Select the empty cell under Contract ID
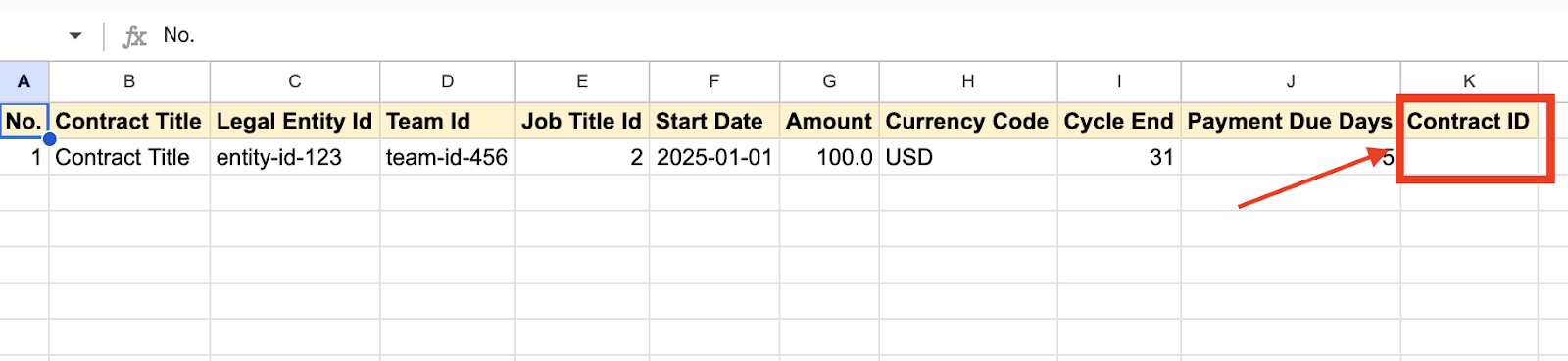The width and height of the screenshot is (1568, 361). click(1469, 157)
